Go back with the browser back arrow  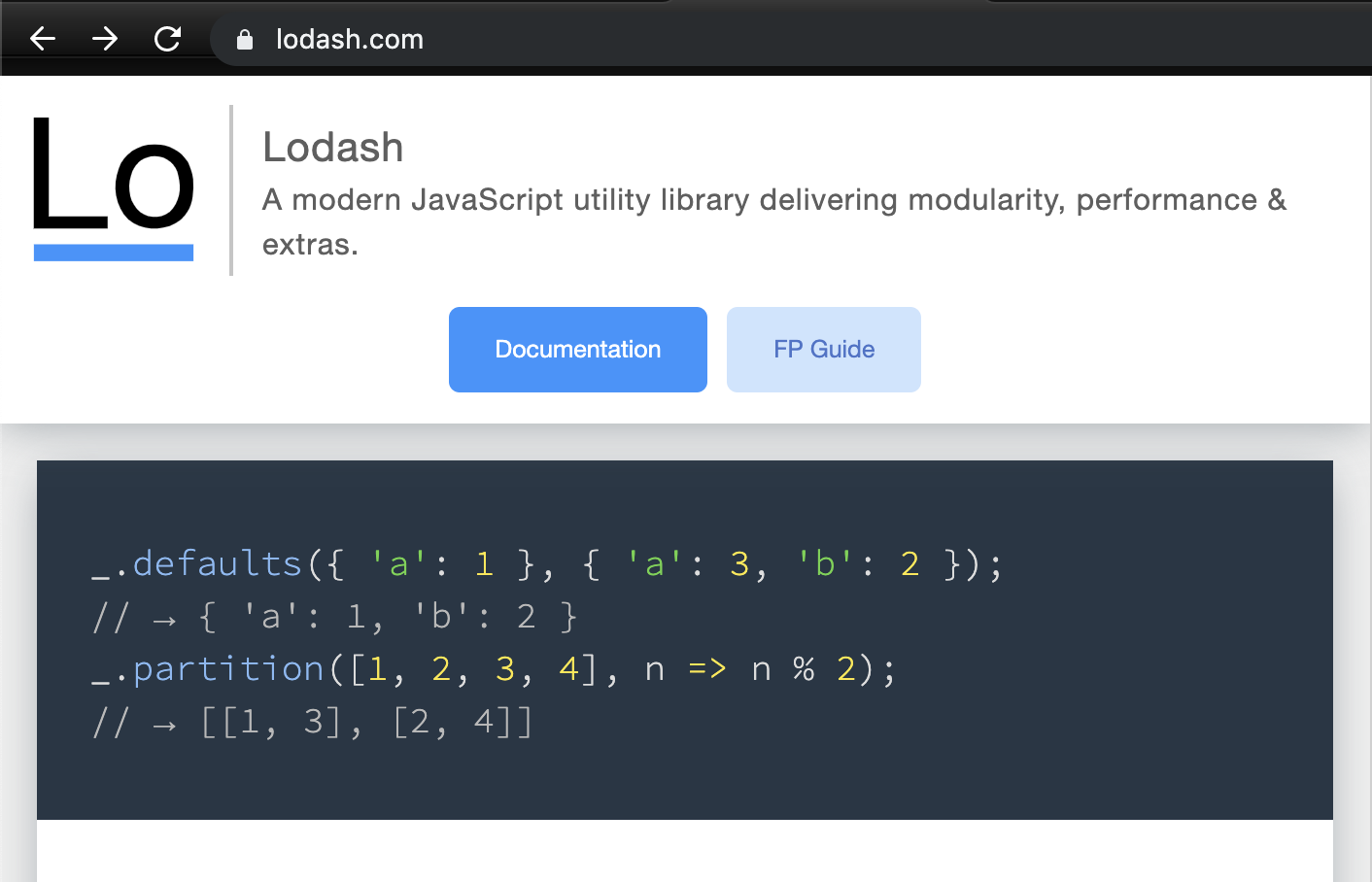point(43,39)
